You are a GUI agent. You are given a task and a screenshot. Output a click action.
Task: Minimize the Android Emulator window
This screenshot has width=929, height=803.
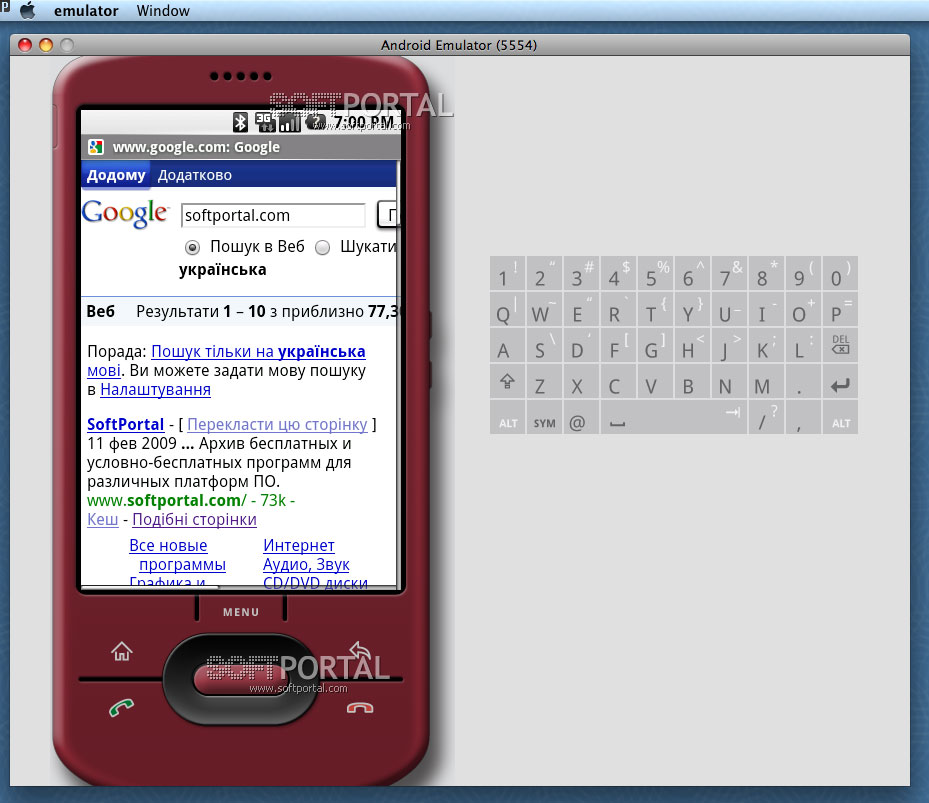click(x=46, y=45)
